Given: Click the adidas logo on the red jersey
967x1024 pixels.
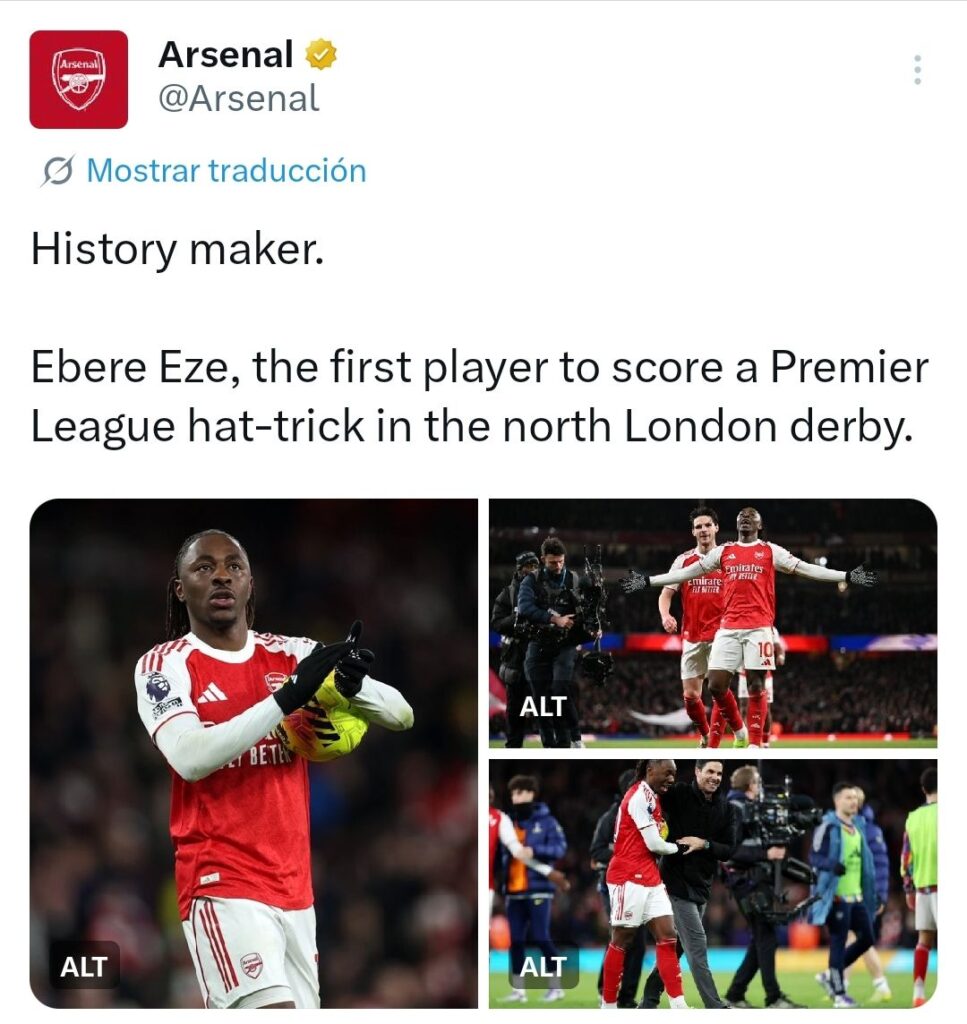Looking at the screenshot, I should point(211,692).
